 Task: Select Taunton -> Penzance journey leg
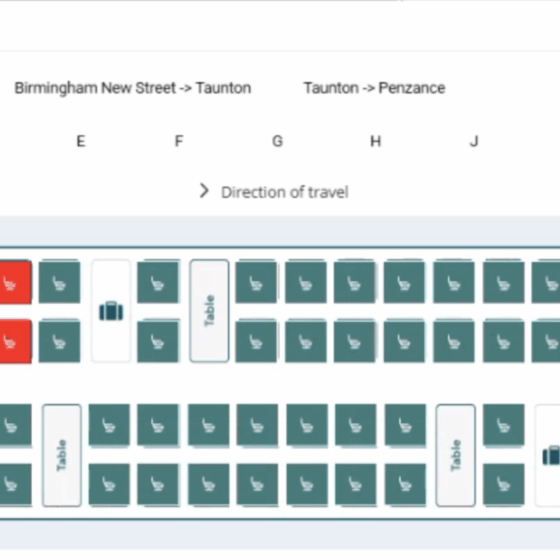pos(374,88)
